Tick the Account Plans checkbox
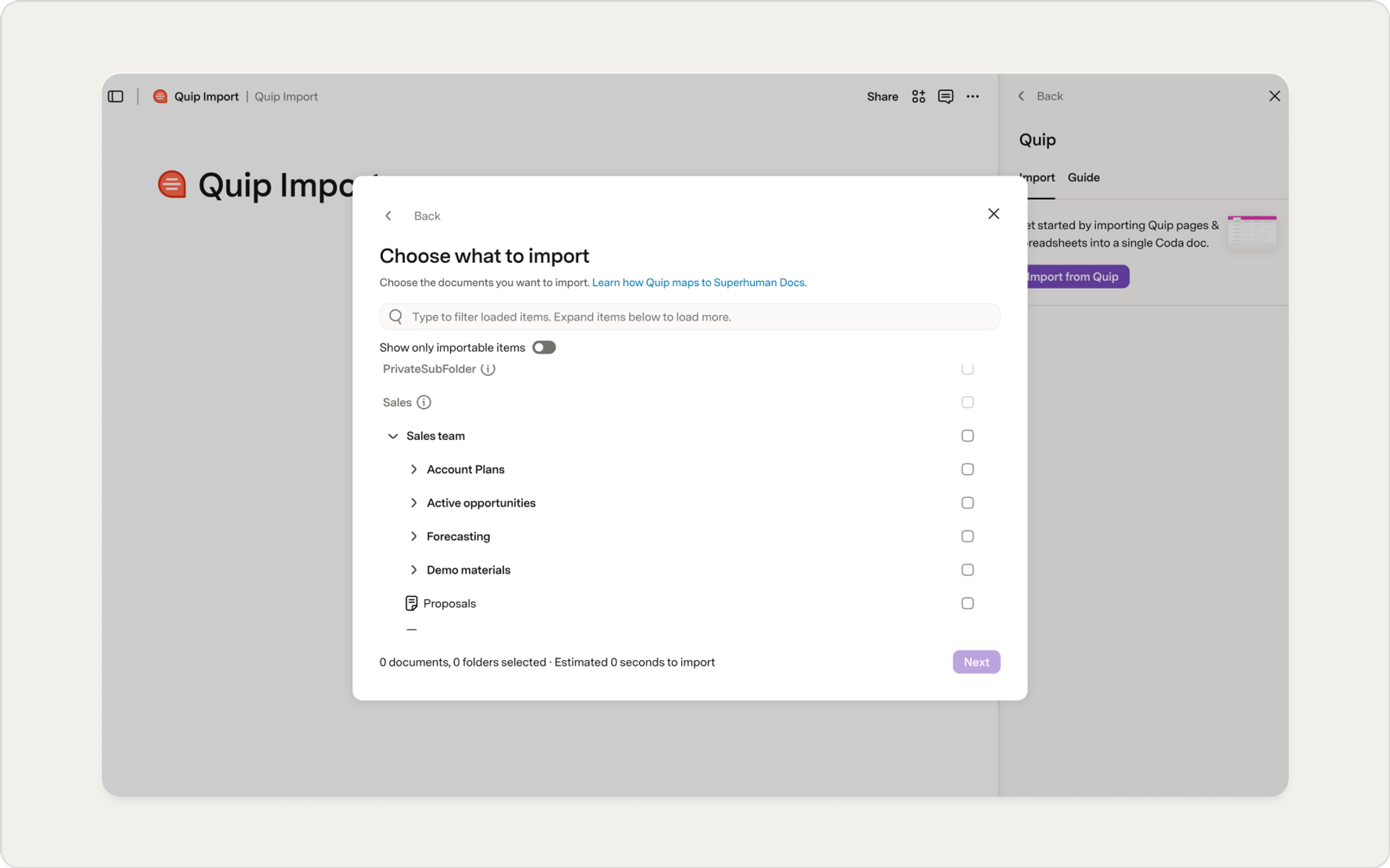This screenshot has width=1390, height=868. click(967, 469)
